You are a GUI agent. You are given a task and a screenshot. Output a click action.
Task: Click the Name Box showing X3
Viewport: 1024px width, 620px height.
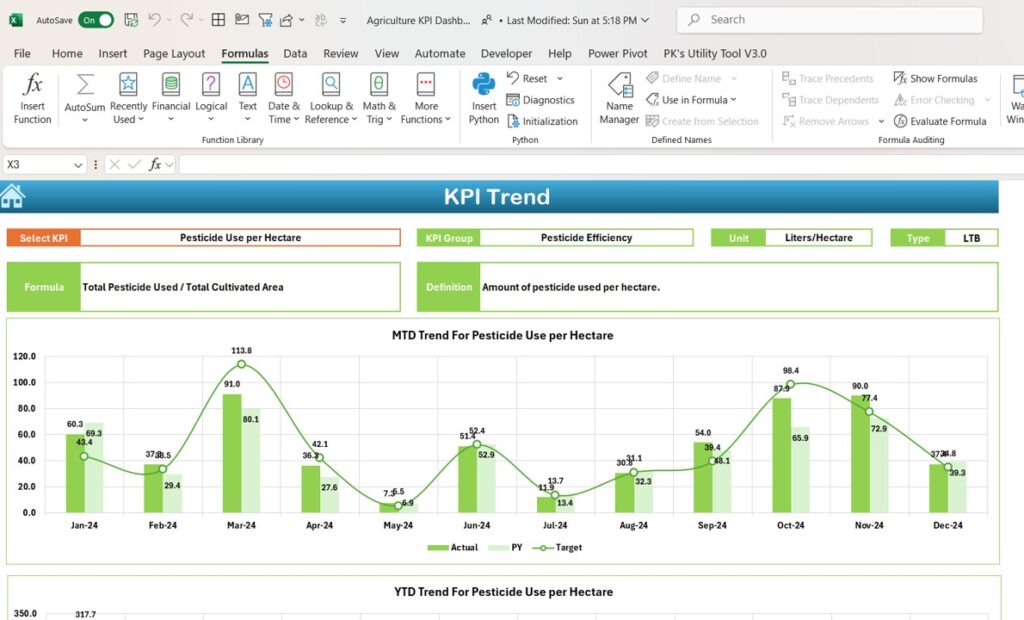37,165
